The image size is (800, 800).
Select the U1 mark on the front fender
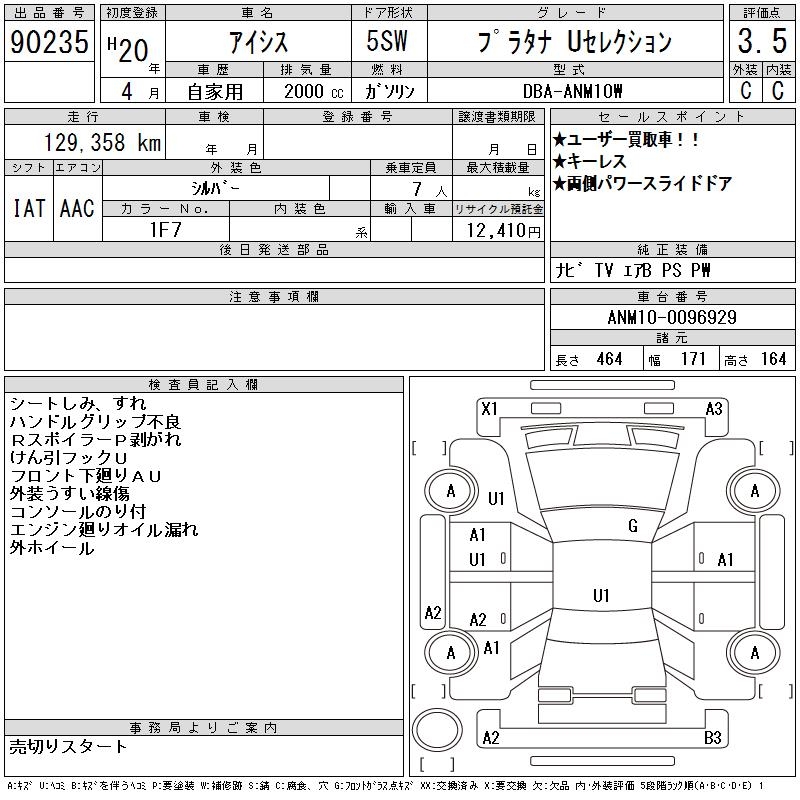tap(496, 498)
